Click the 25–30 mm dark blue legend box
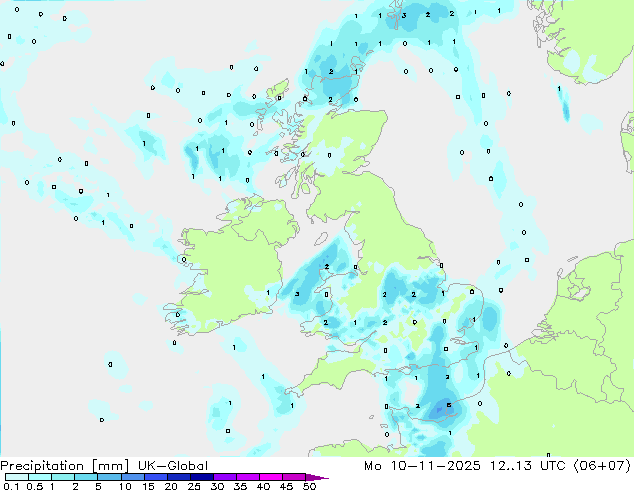 (201, 477)
